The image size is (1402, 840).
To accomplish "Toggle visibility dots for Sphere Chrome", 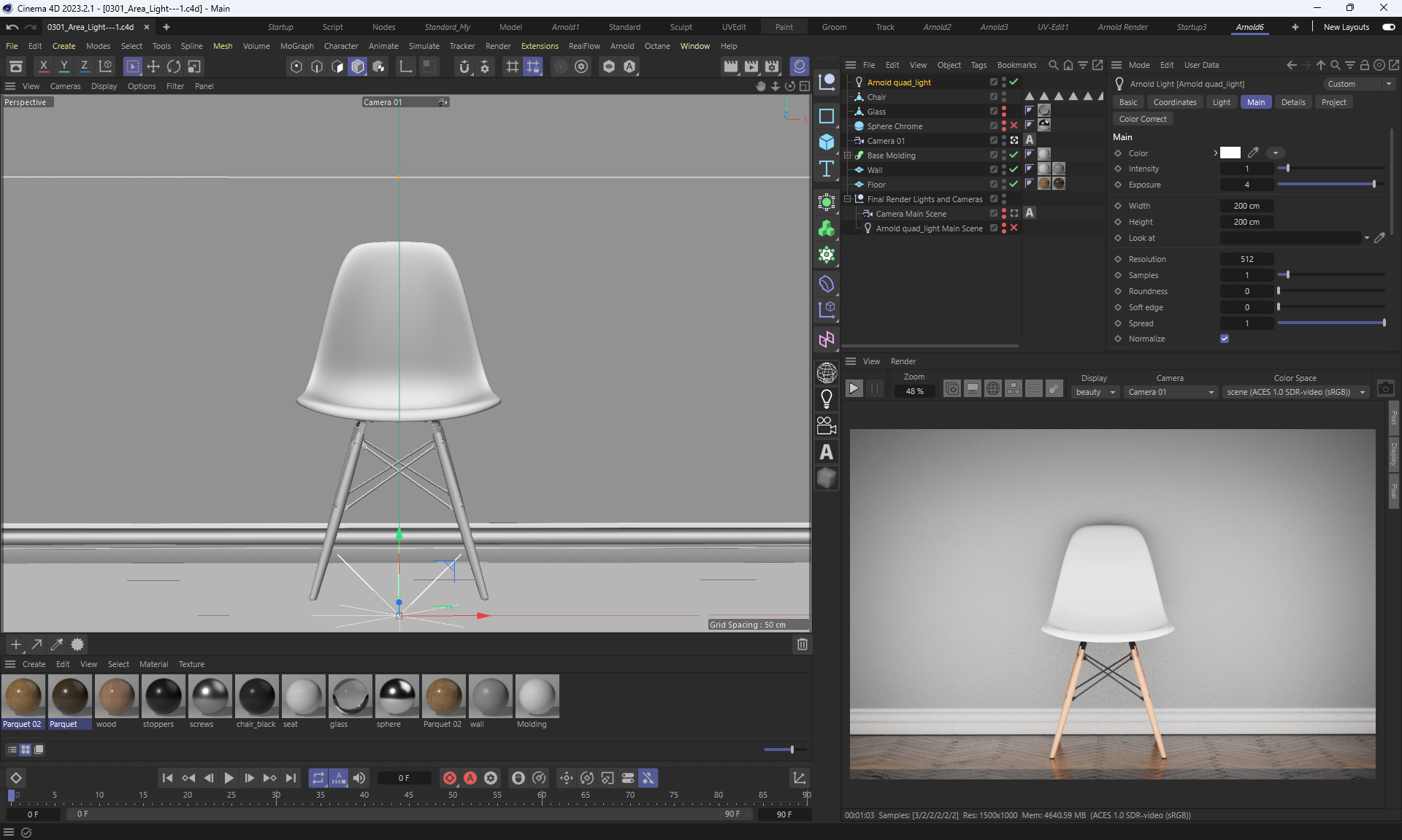I will 1004,126.
